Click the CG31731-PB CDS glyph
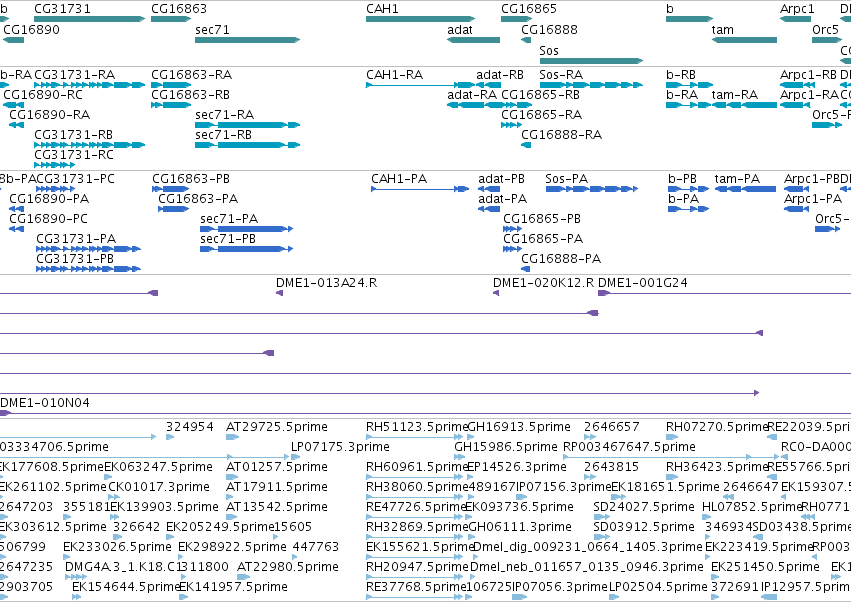 [x=88, y=269]
